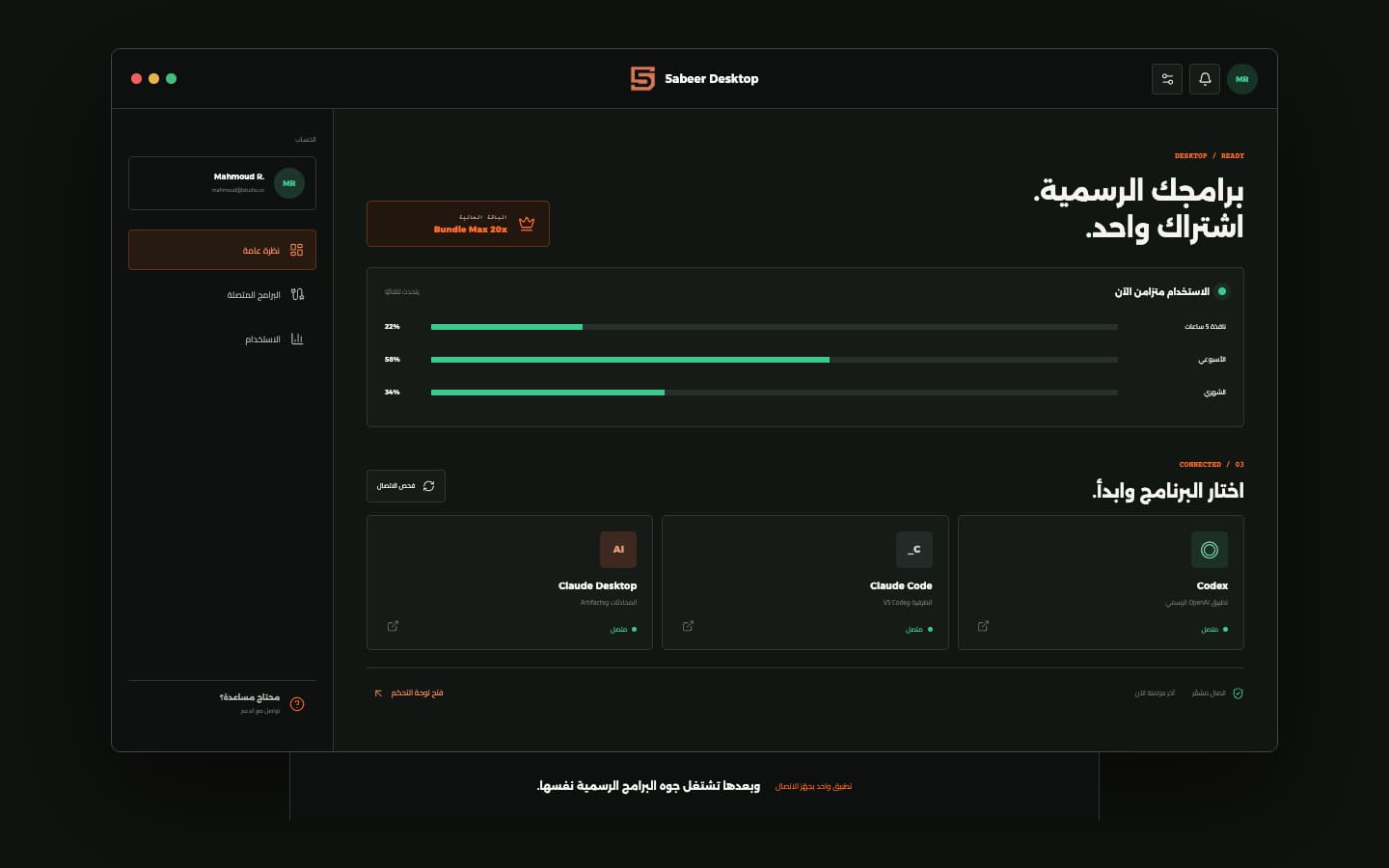Click the red window close dot

pos(136,79)
